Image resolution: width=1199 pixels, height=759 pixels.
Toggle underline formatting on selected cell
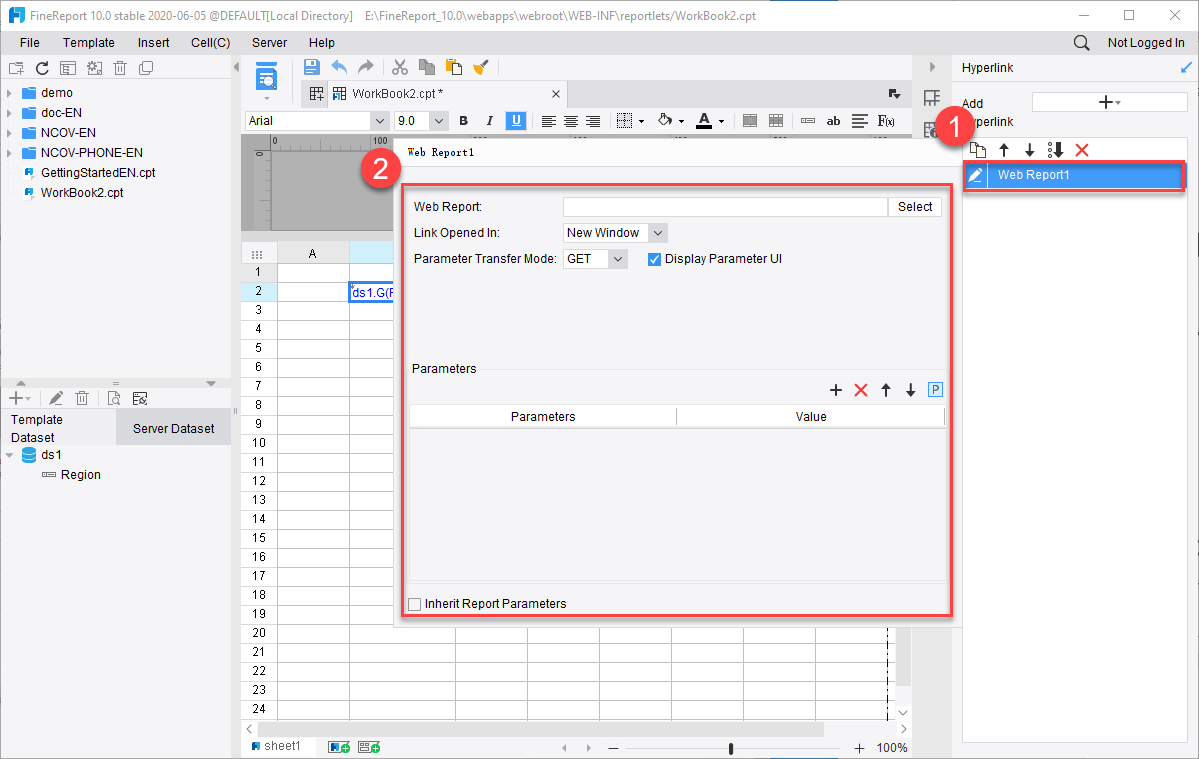[x=515, y=121]
